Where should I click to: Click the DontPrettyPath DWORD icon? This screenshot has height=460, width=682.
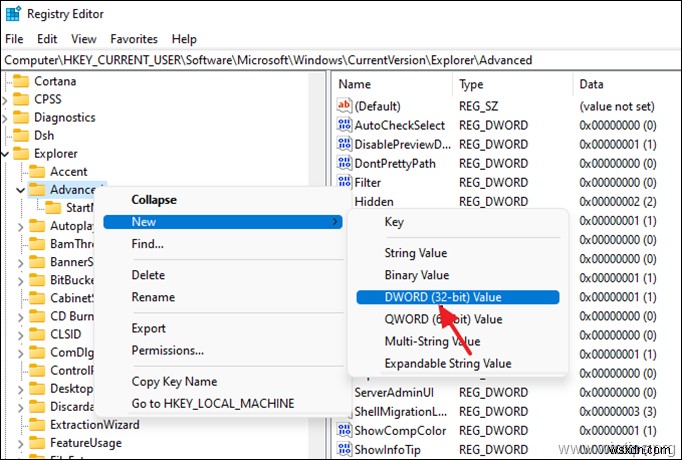click(x=344, y=163)
